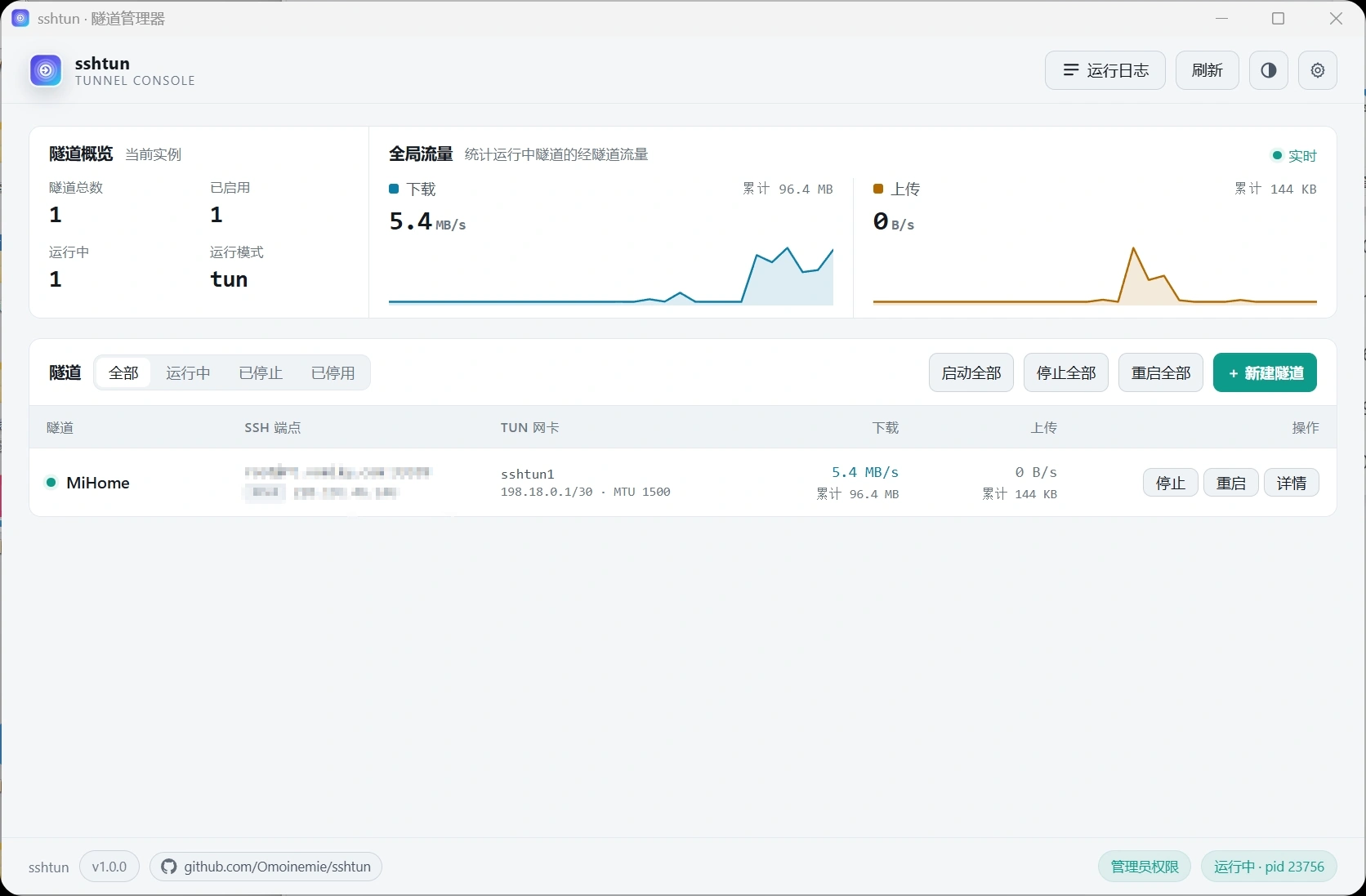Click the app icon in title bar
The image size is (1366, 896).
pyautogui.click(x=20, y=18)
